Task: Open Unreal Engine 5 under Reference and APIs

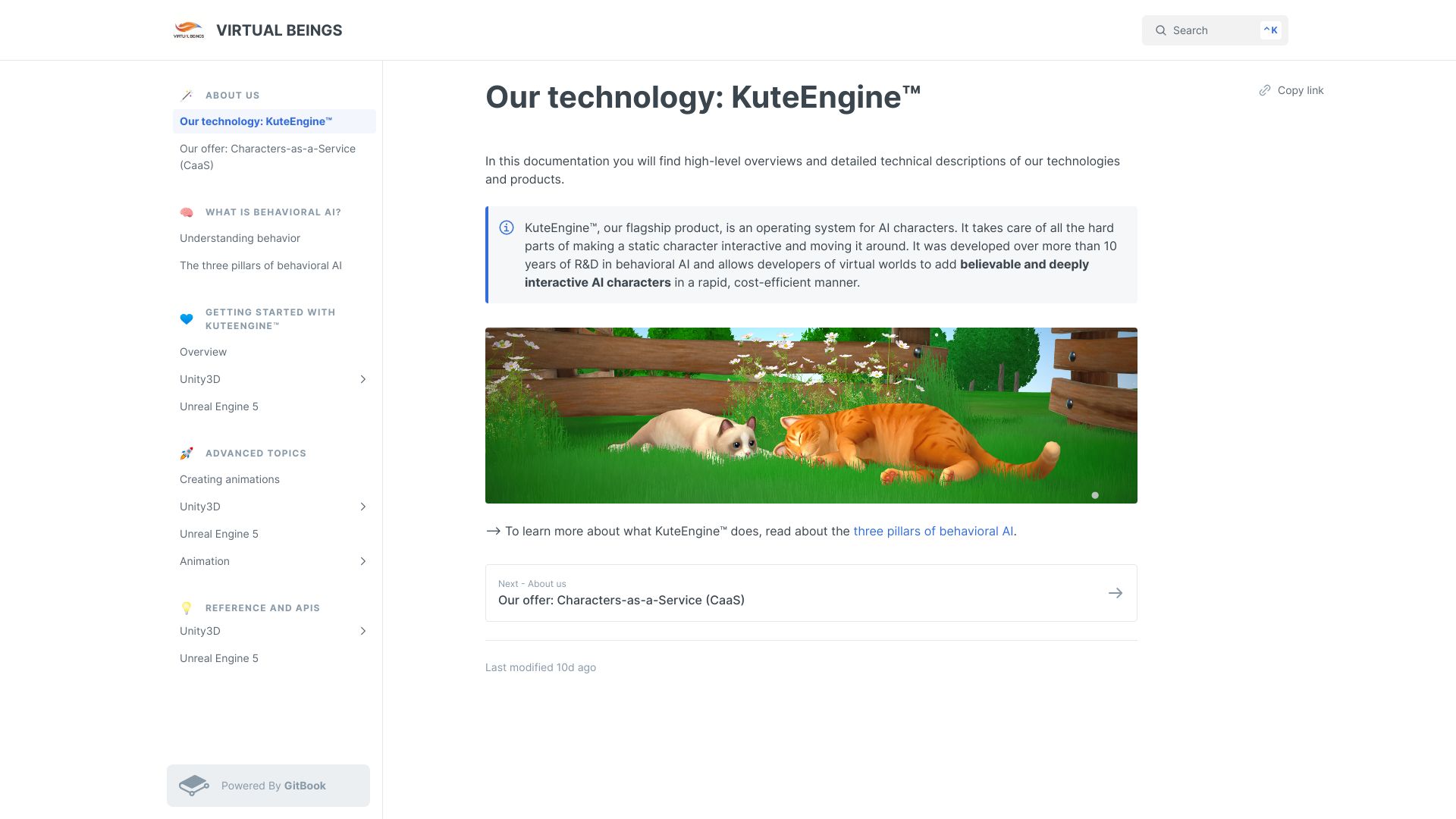Action: [x=275, y=658]
